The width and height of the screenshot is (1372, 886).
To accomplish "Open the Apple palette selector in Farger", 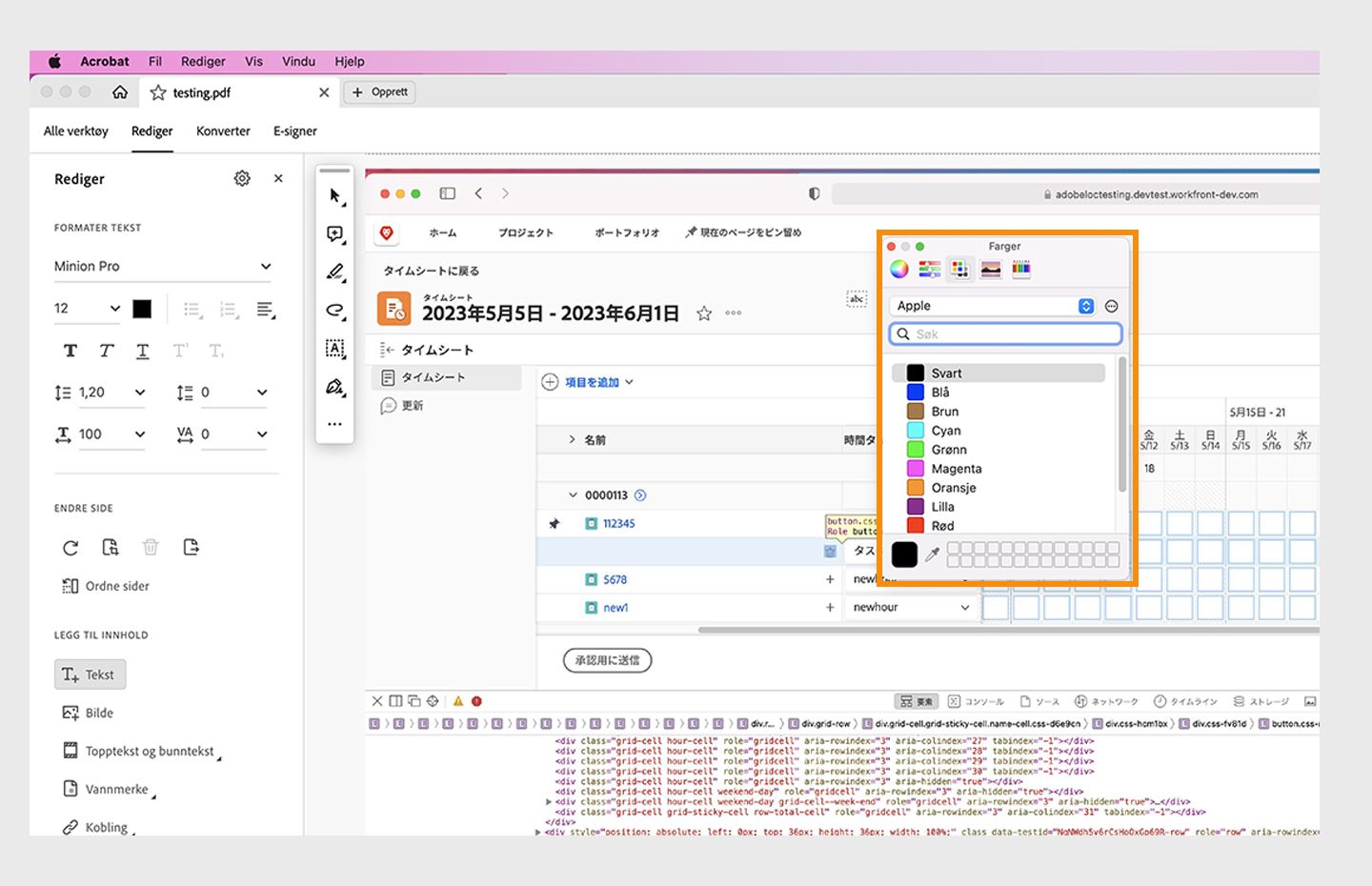I will tap(991, 305).
